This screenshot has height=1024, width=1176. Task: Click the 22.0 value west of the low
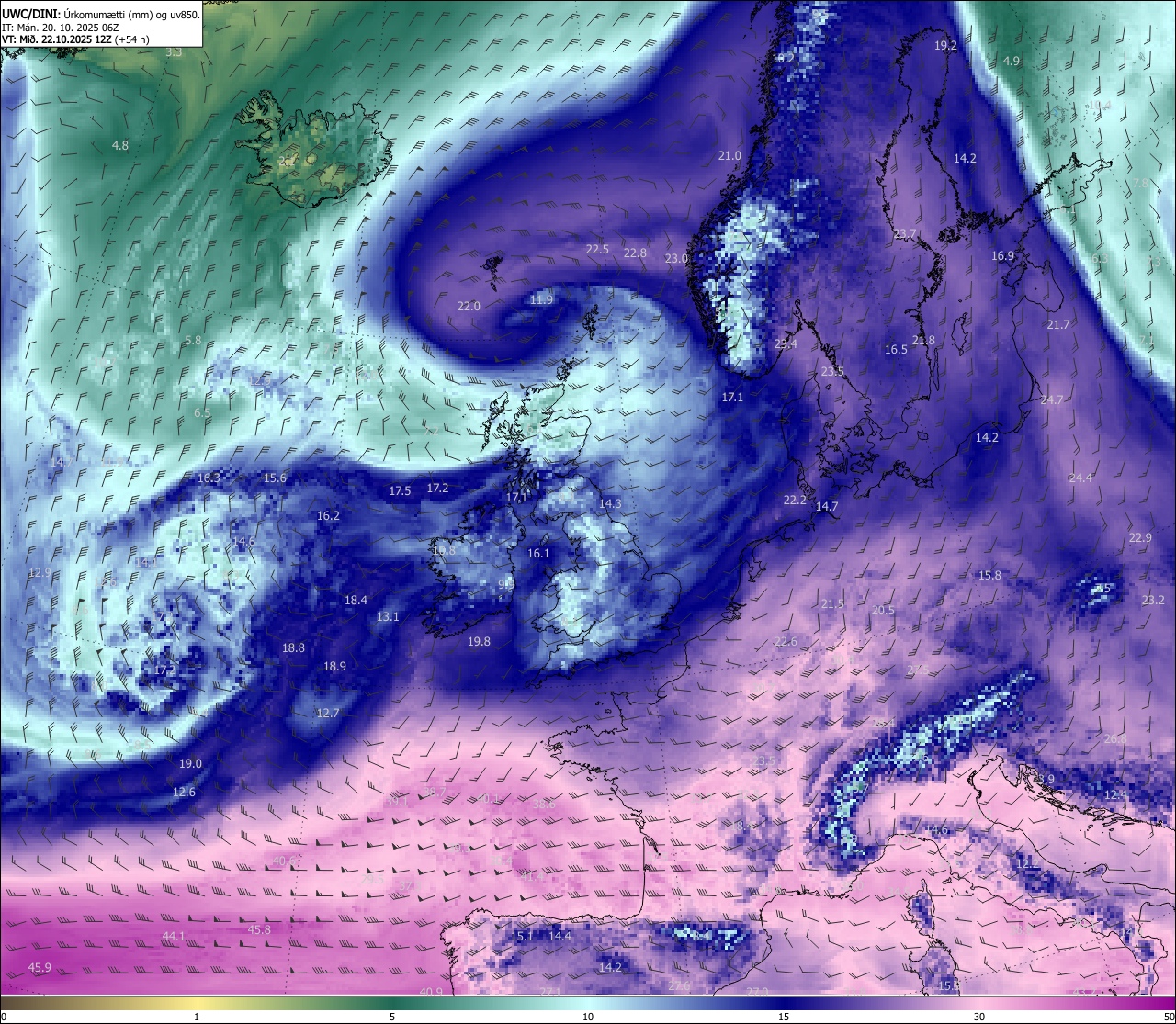coord(469,306)
